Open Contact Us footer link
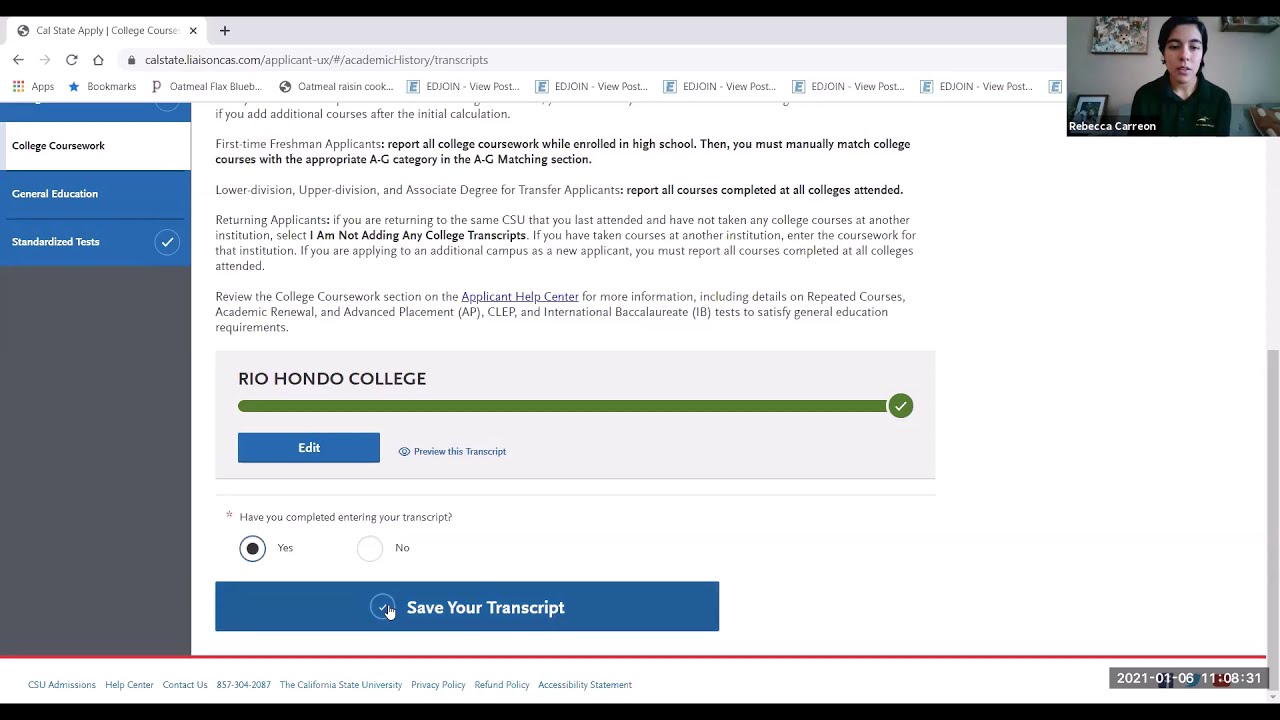 click(185, 685)
